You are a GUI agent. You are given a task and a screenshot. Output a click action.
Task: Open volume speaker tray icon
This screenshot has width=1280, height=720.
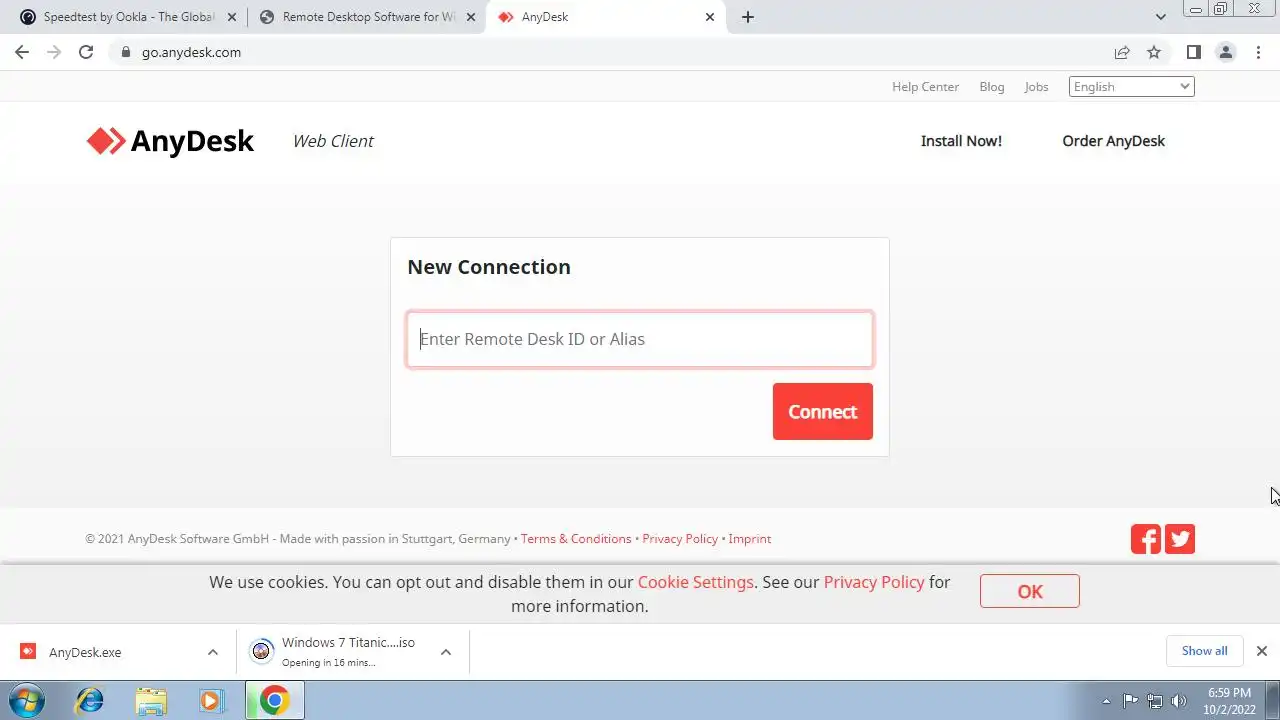(x=1179, y=701)
